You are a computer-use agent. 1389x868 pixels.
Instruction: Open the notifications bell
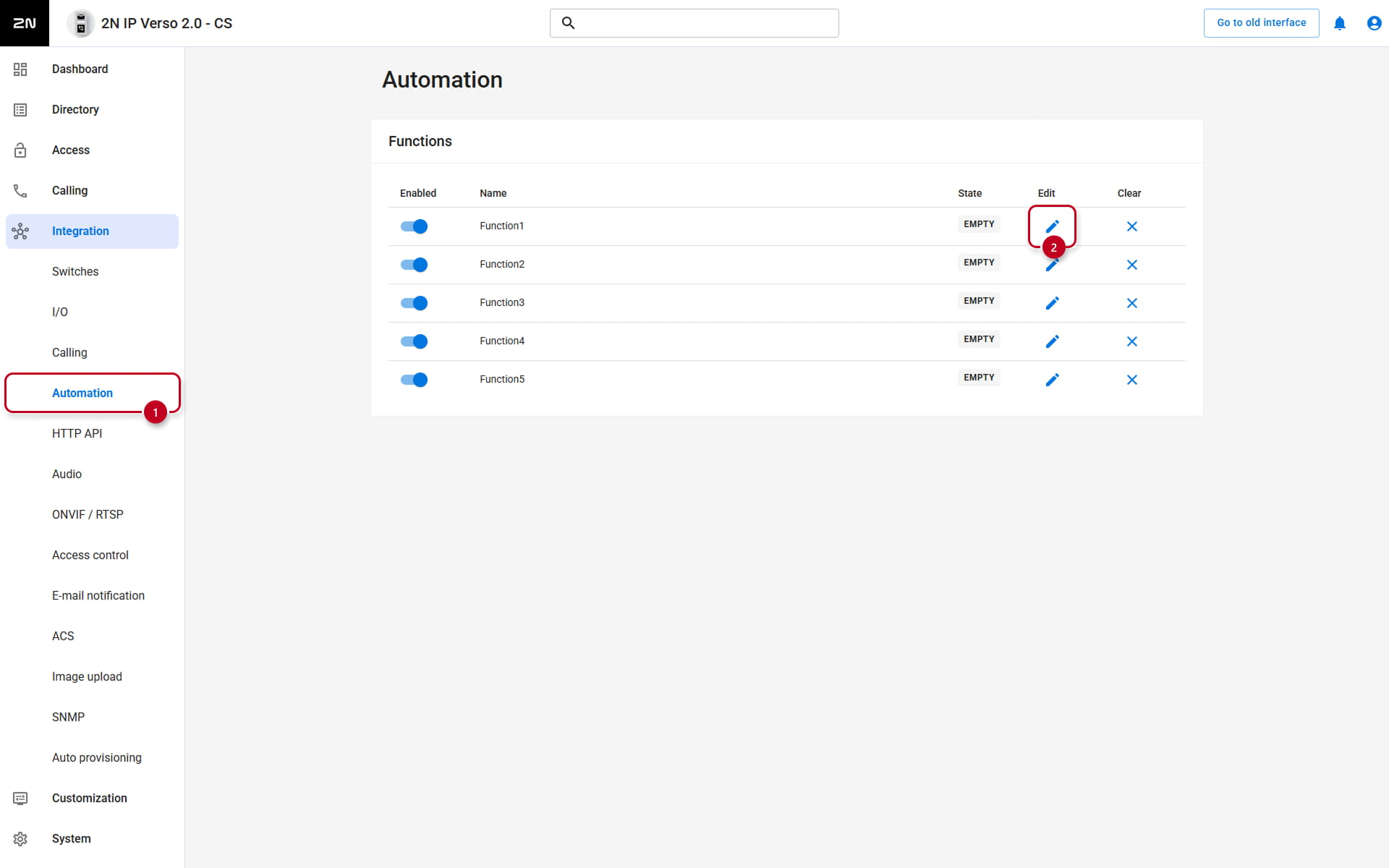pyautogui.click(x=1340, y=23)
